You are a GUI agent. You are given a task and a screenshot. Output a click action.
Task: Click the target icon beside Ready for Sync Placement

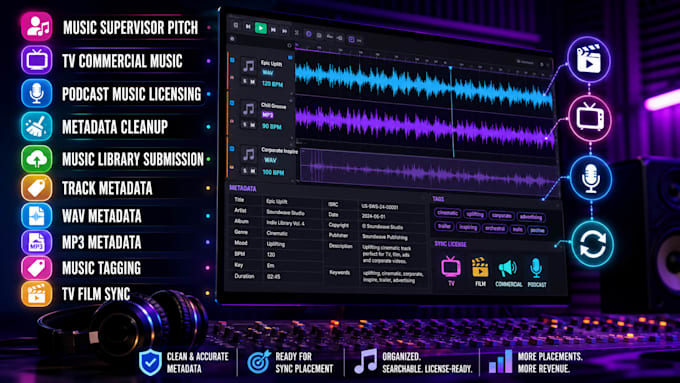tap(259, 362)
